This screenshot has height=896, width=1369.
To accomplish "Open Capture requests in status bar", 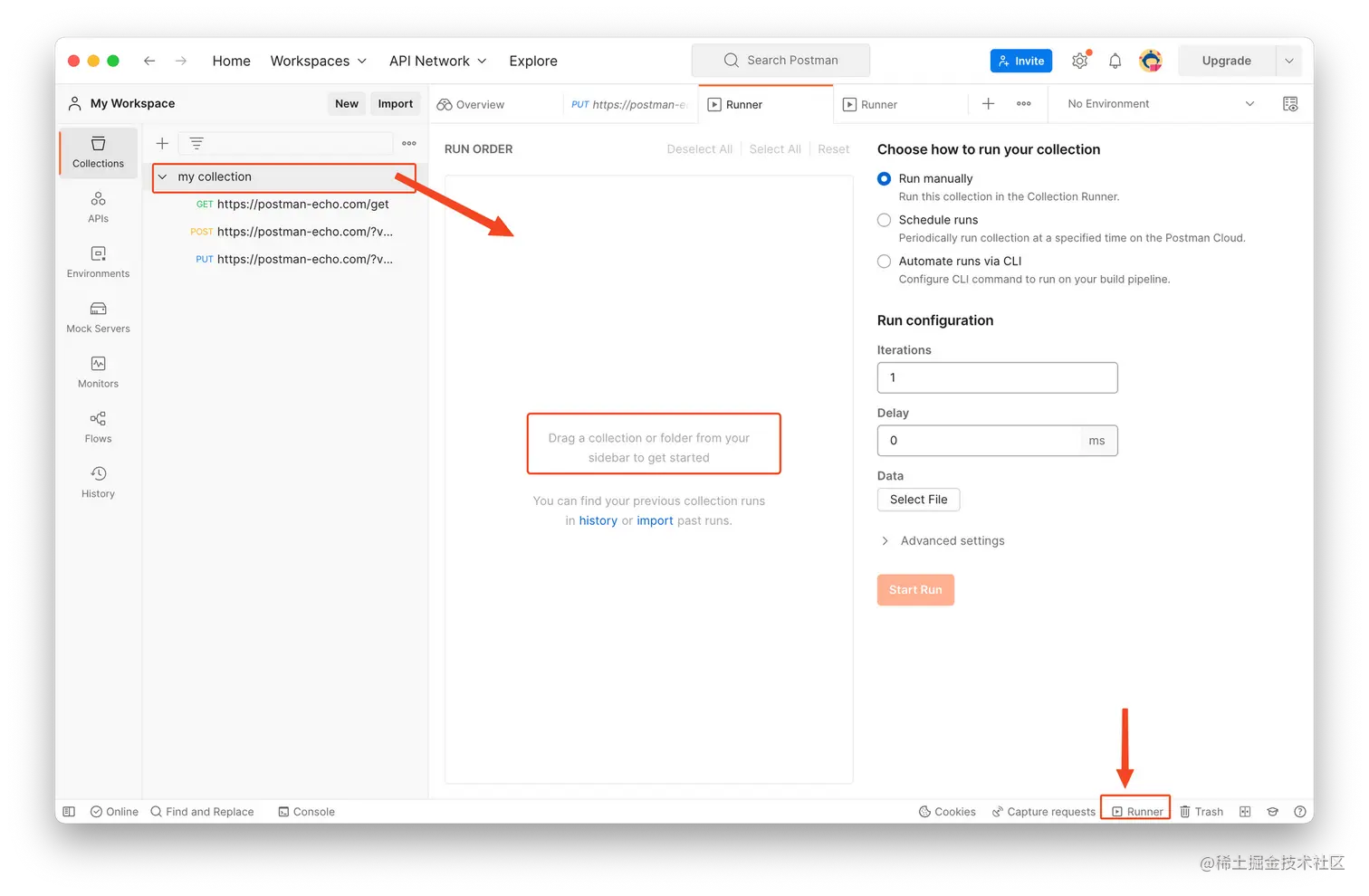I will (1044, 812).
